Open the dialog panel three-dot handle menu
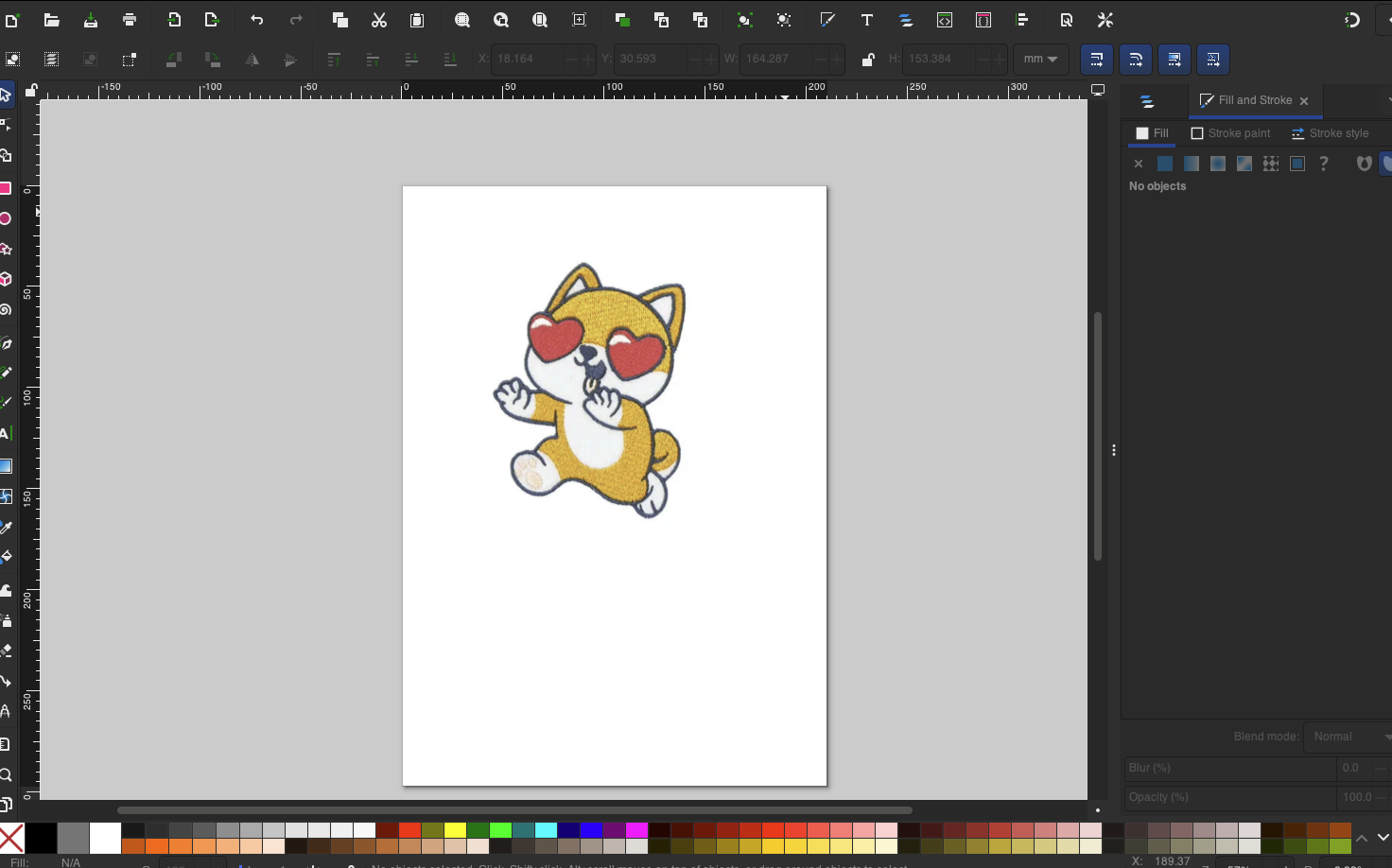Image resolution: width=1392 pixels, height=868 pixels. [1114, 450]
